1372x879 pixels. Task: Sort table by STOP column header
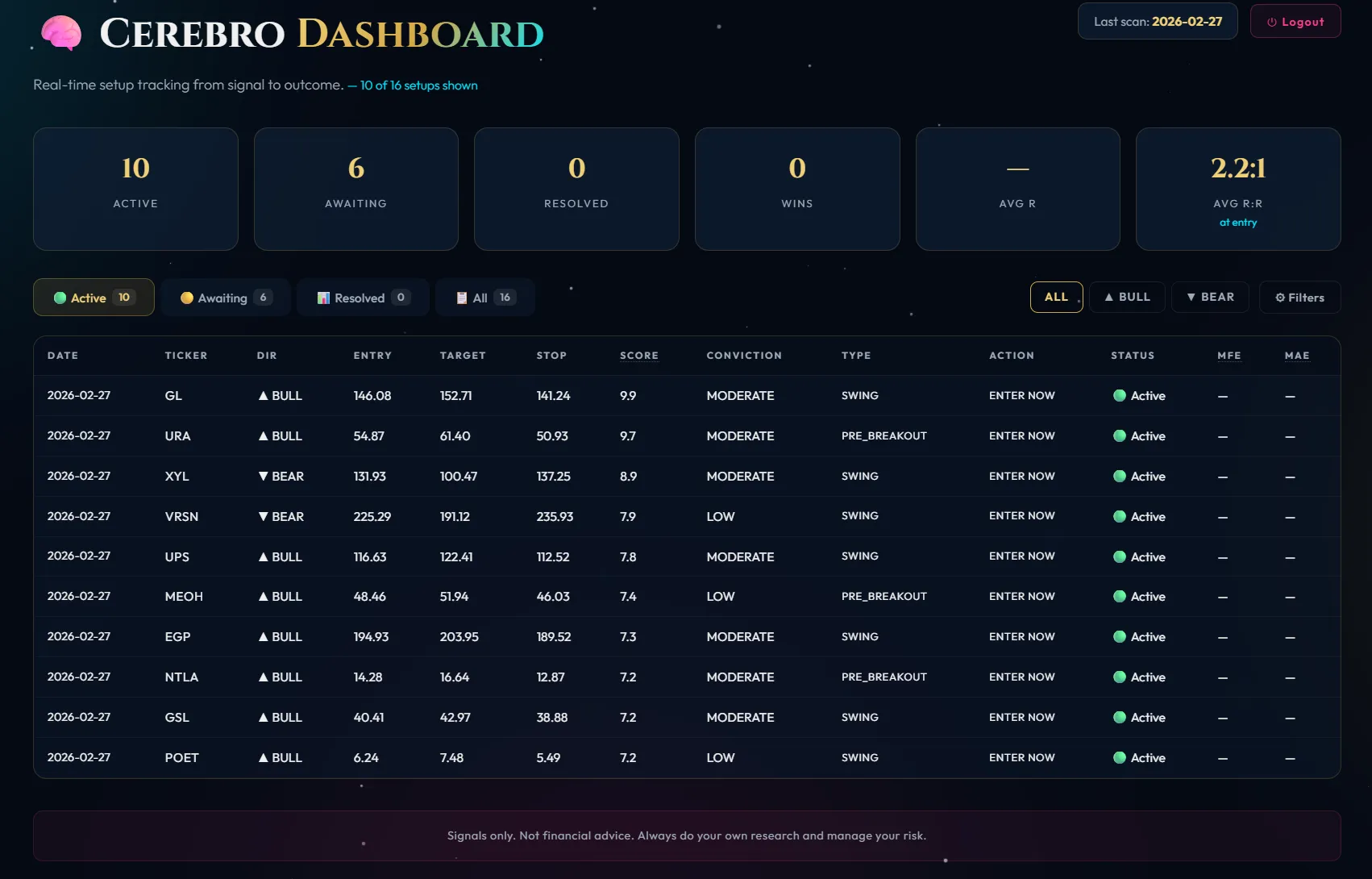pyautogui.click(x=551, y=356)
